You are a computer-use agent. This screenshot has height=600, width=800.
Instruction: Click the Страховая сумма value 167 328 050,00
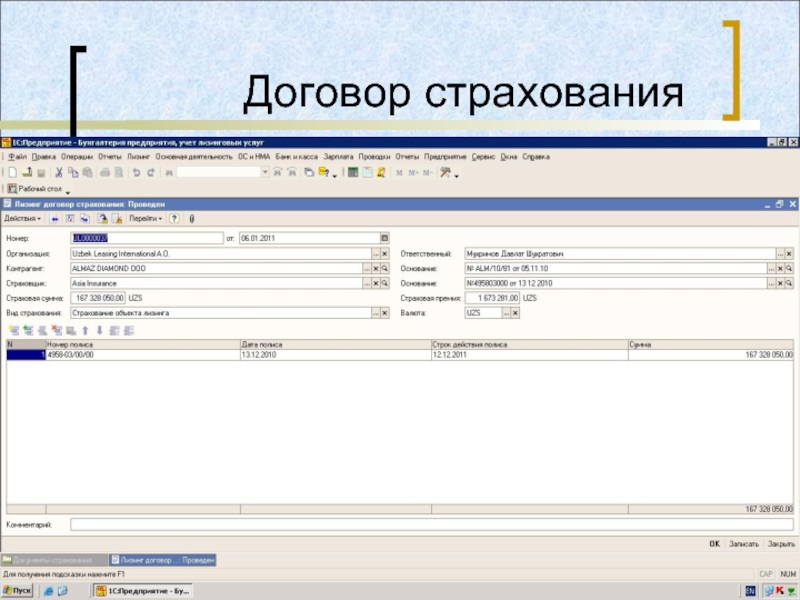pyautogui.click(x=98, y=298)
